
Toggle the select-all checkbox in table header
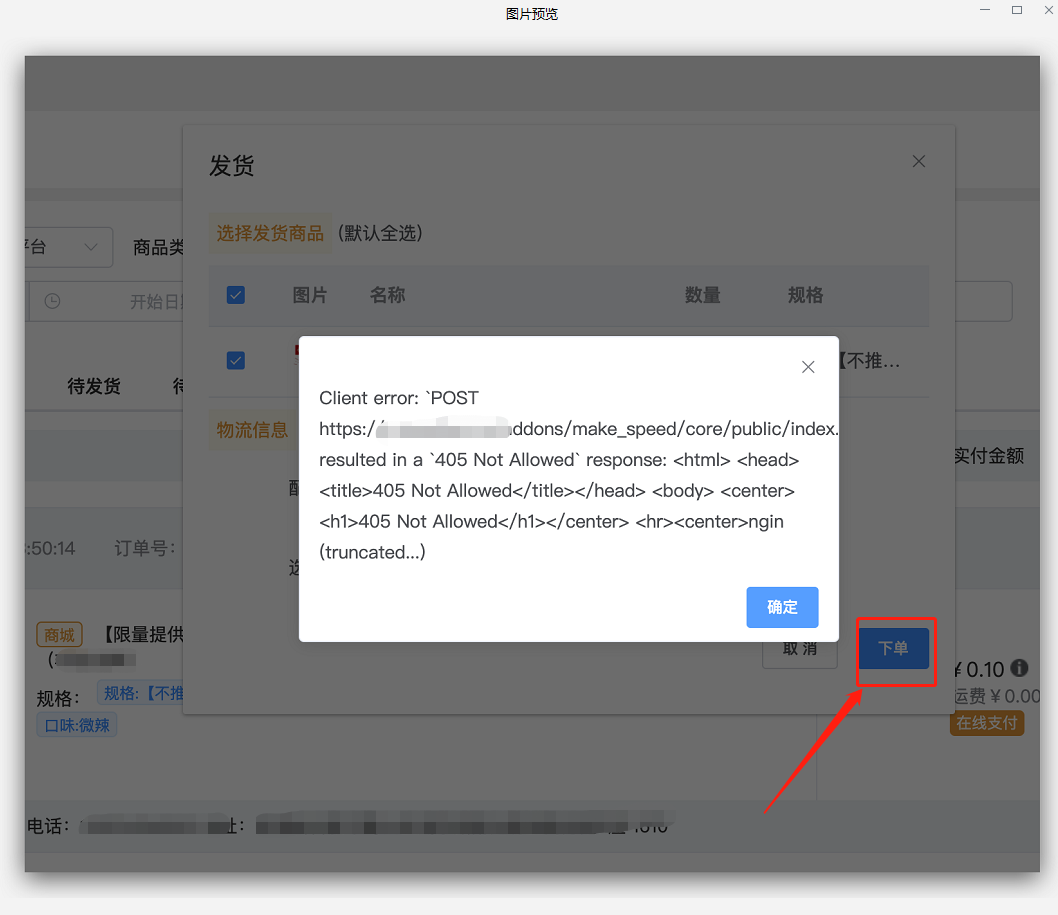235,295
